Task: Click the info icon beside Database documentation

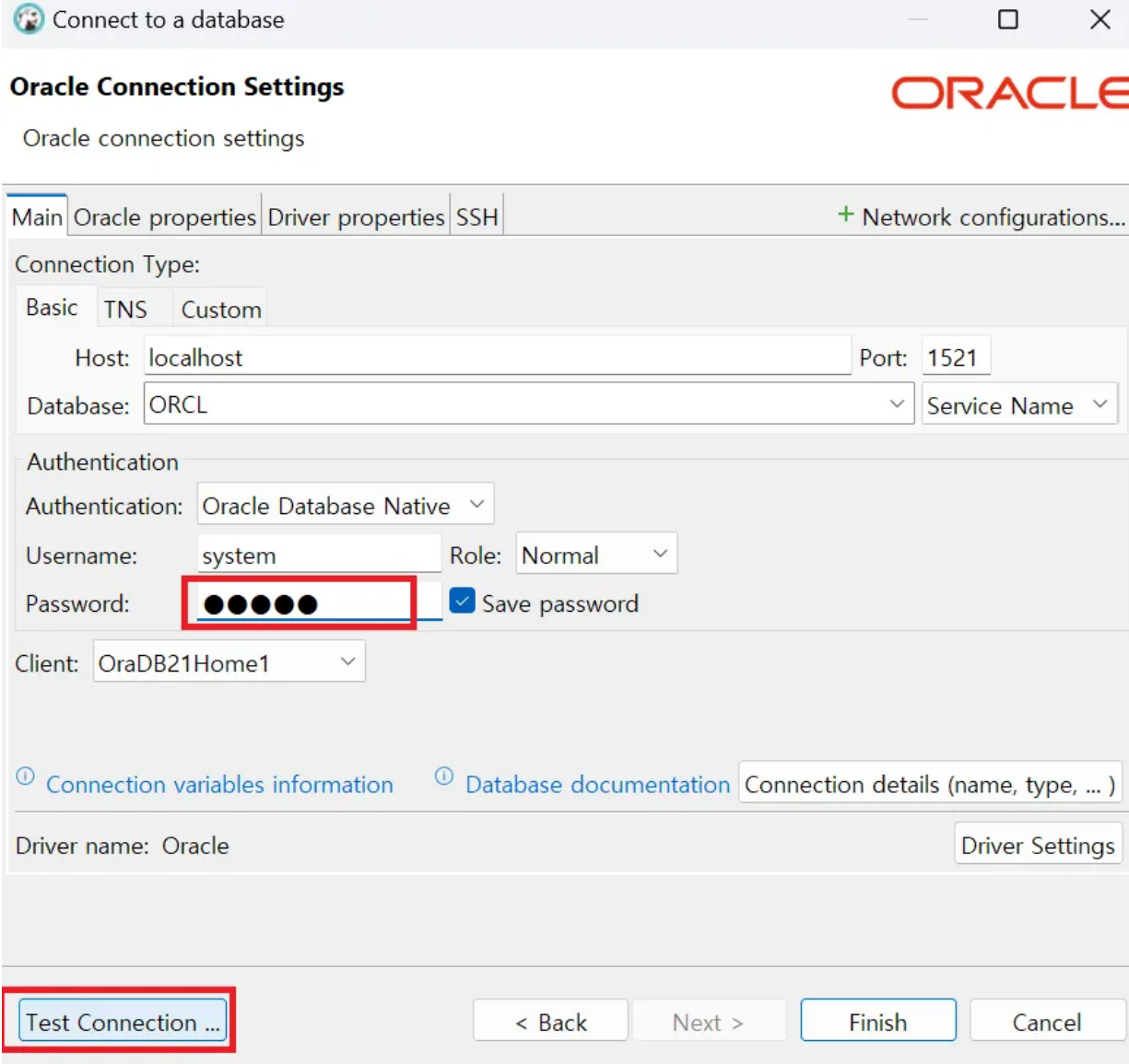Action: pyautogui.click(x=444, y=777)
